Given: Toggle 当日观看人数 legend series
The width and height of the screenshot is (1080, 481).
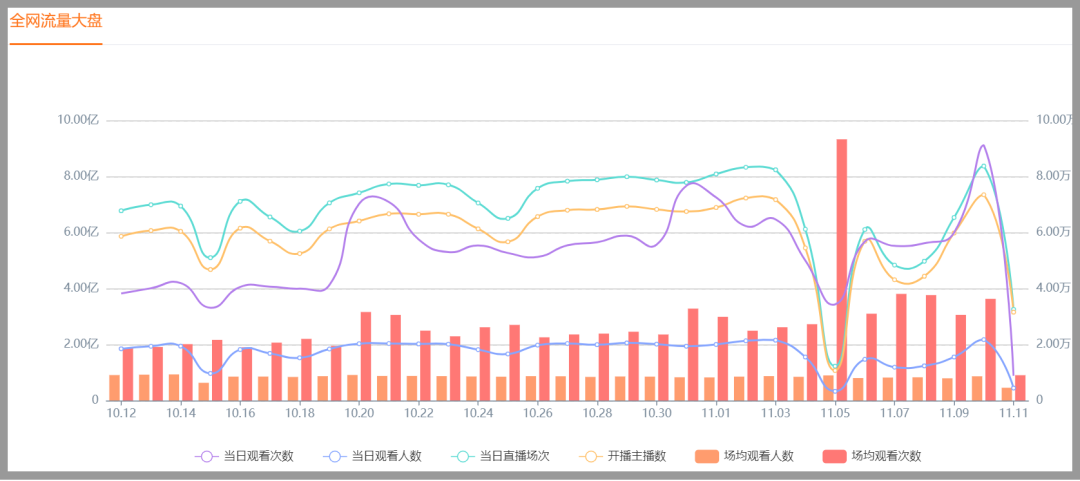Looking at the screenshot, I should (x=372, y=456).
